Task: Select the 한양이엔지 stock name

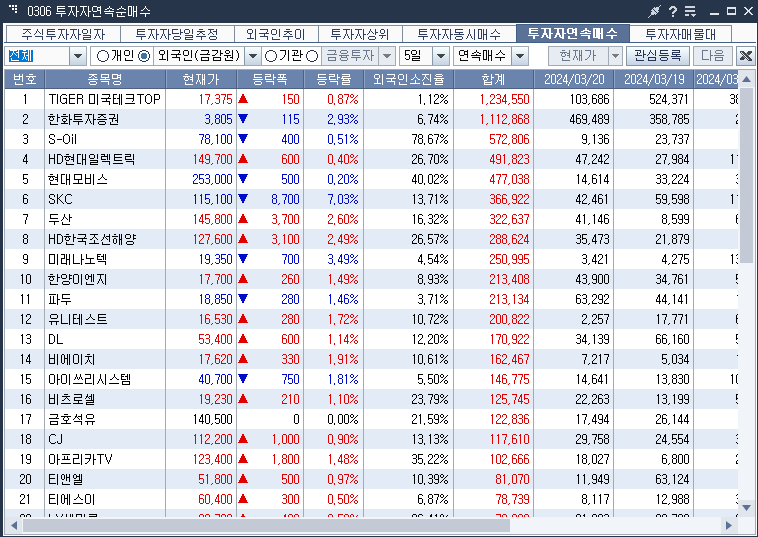Action: 77,279
